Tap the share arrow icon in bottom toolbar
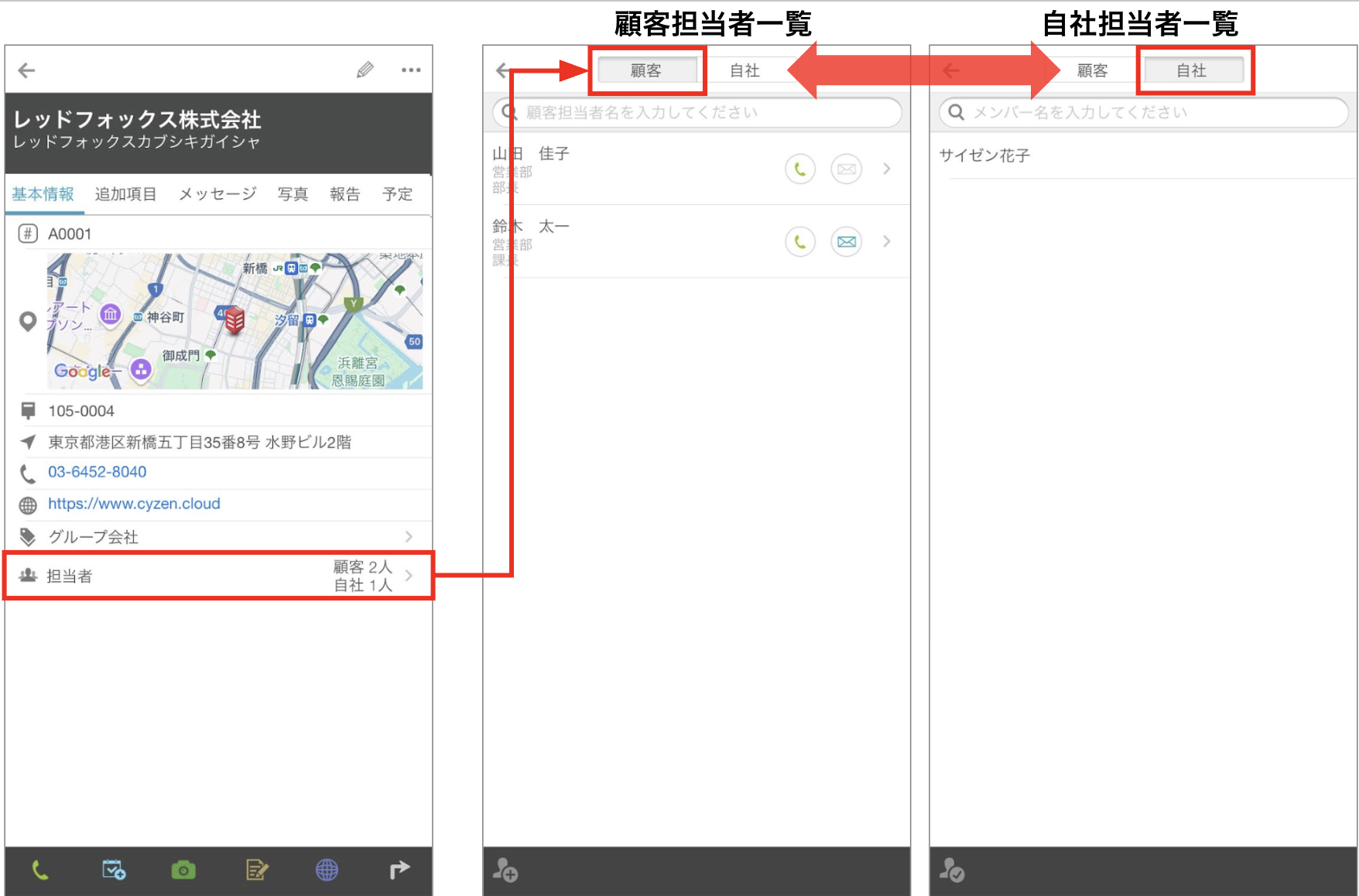 coord(399,870)
